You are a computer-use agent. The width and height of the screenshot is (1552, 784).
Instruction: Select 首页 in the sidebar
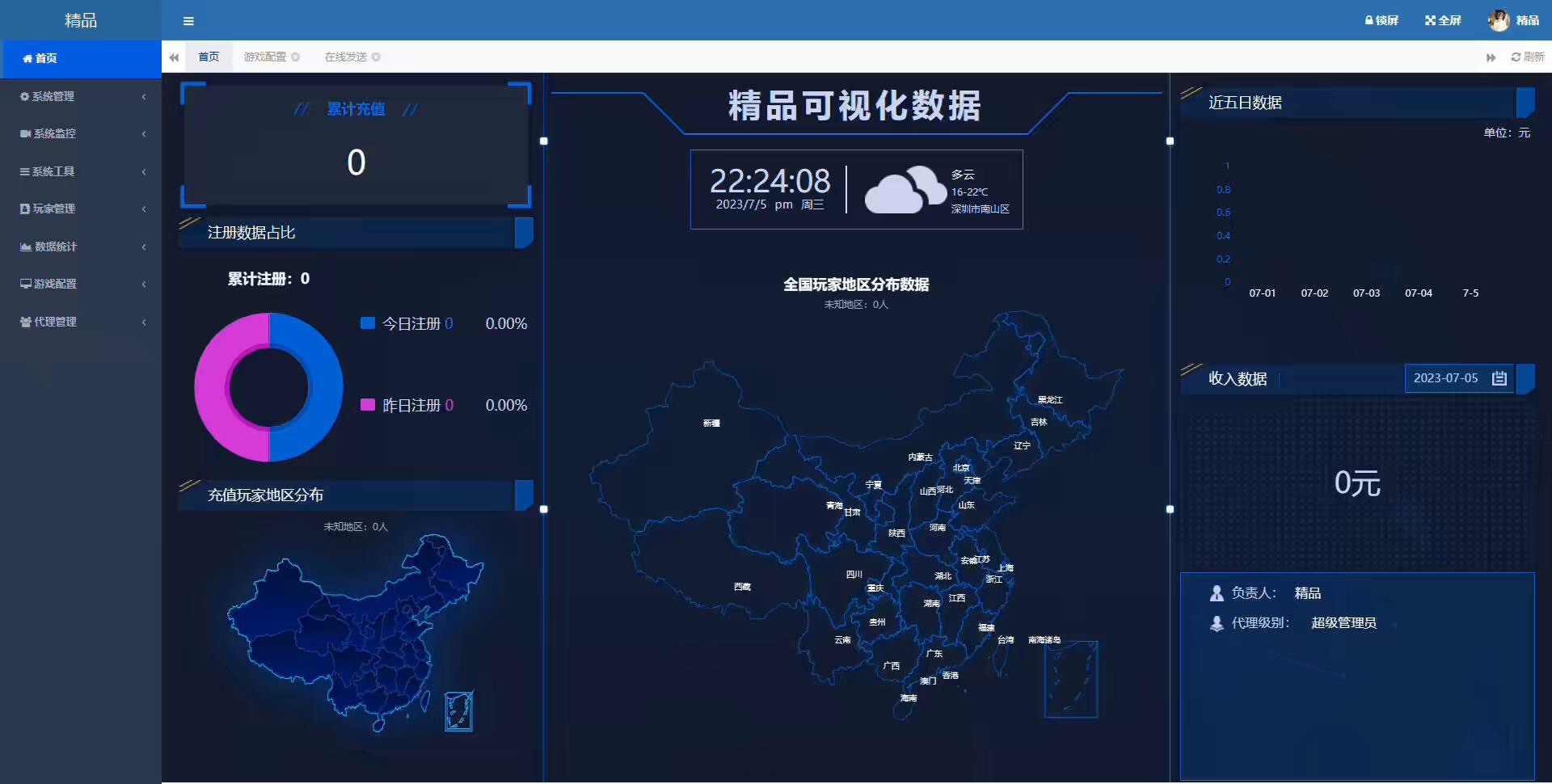(81, 59)
